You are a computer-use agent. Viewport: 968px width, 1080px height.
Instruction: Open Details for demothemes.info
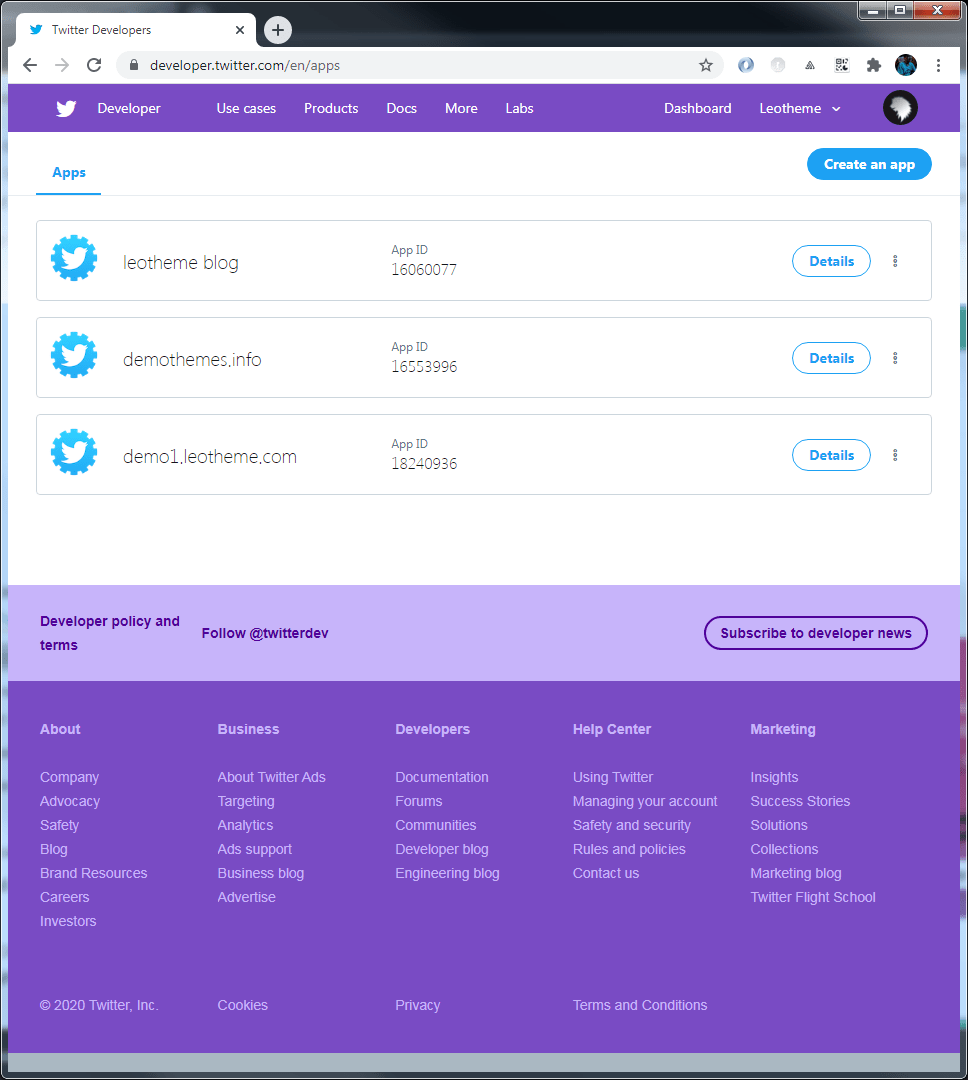831,358
